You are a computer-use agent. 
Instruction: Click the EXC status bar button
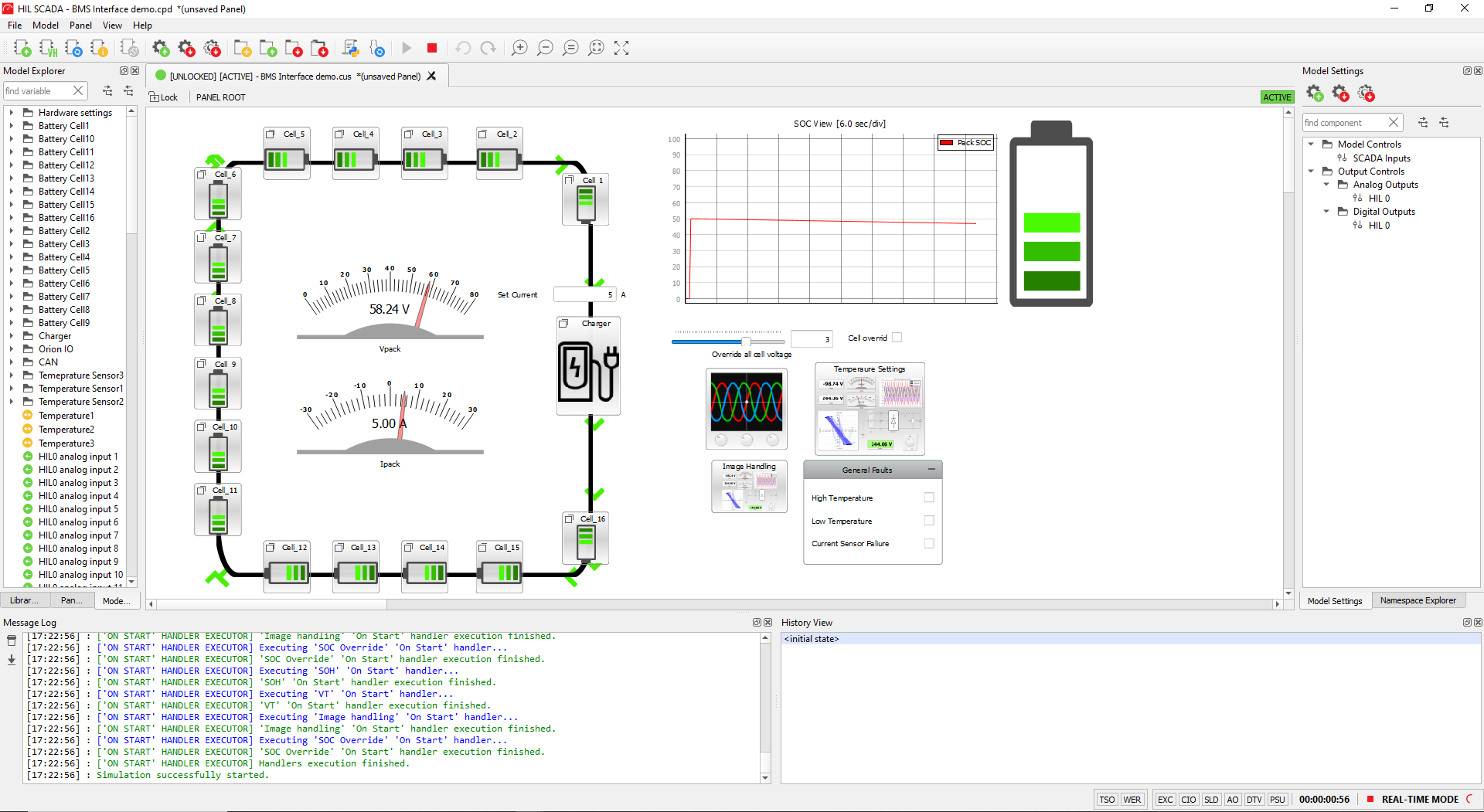1165,800
